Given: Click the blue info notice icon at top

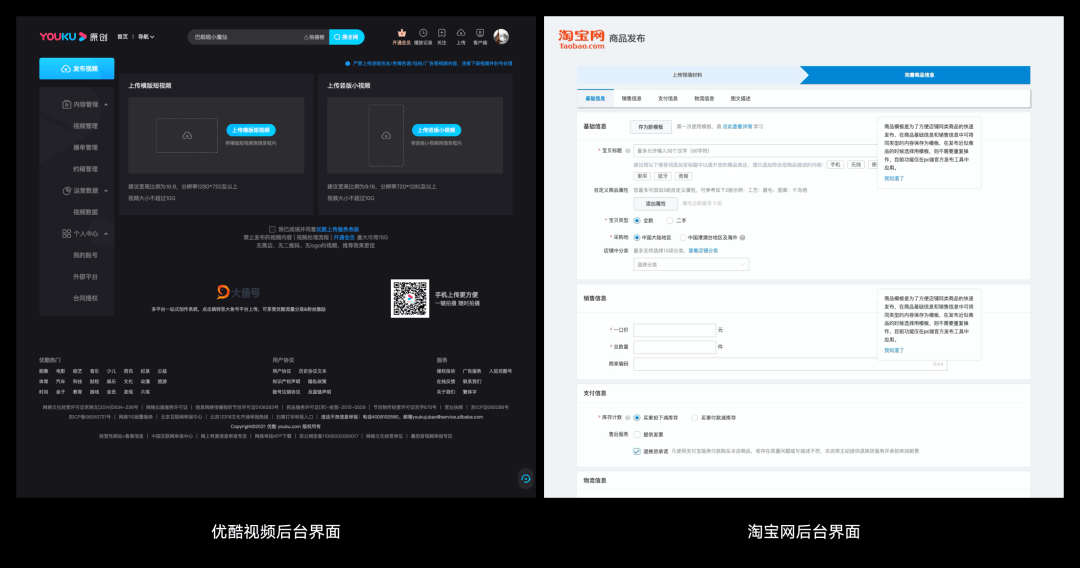Looking at the screenshot, I should pyautogui.click(x=347, y=63).
